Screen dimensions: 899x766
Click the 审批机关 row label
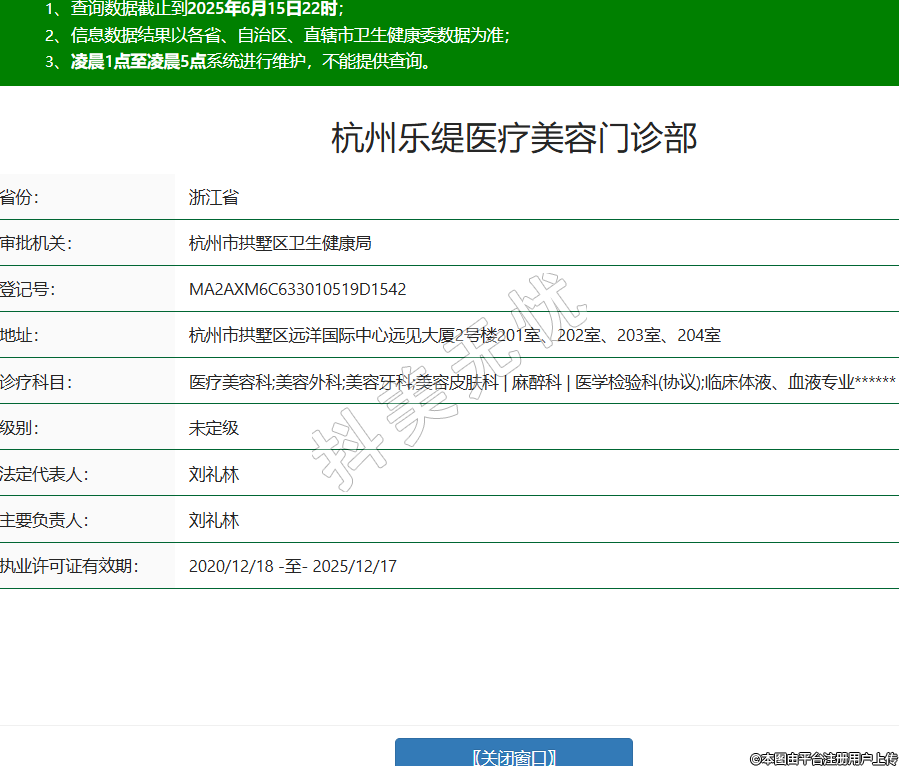(36, 244)
